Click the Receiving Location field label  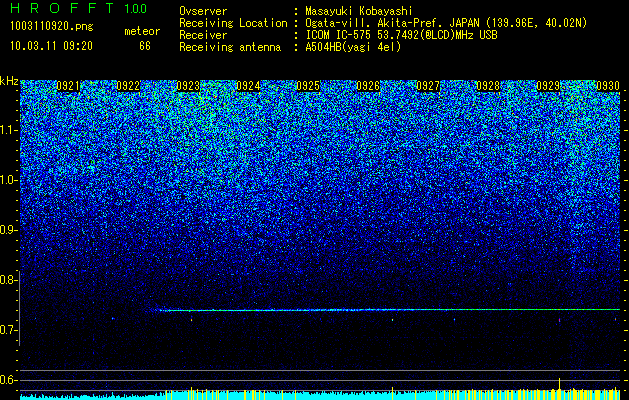(x=233, y=23)
